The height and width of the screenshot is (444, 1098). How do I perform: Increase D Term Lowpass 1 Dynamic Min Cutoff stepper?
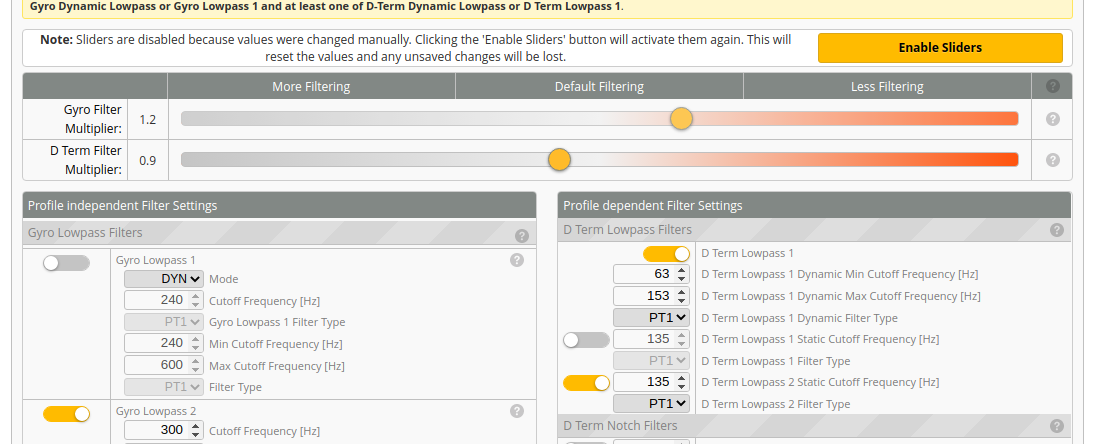[x=683, y=270]
